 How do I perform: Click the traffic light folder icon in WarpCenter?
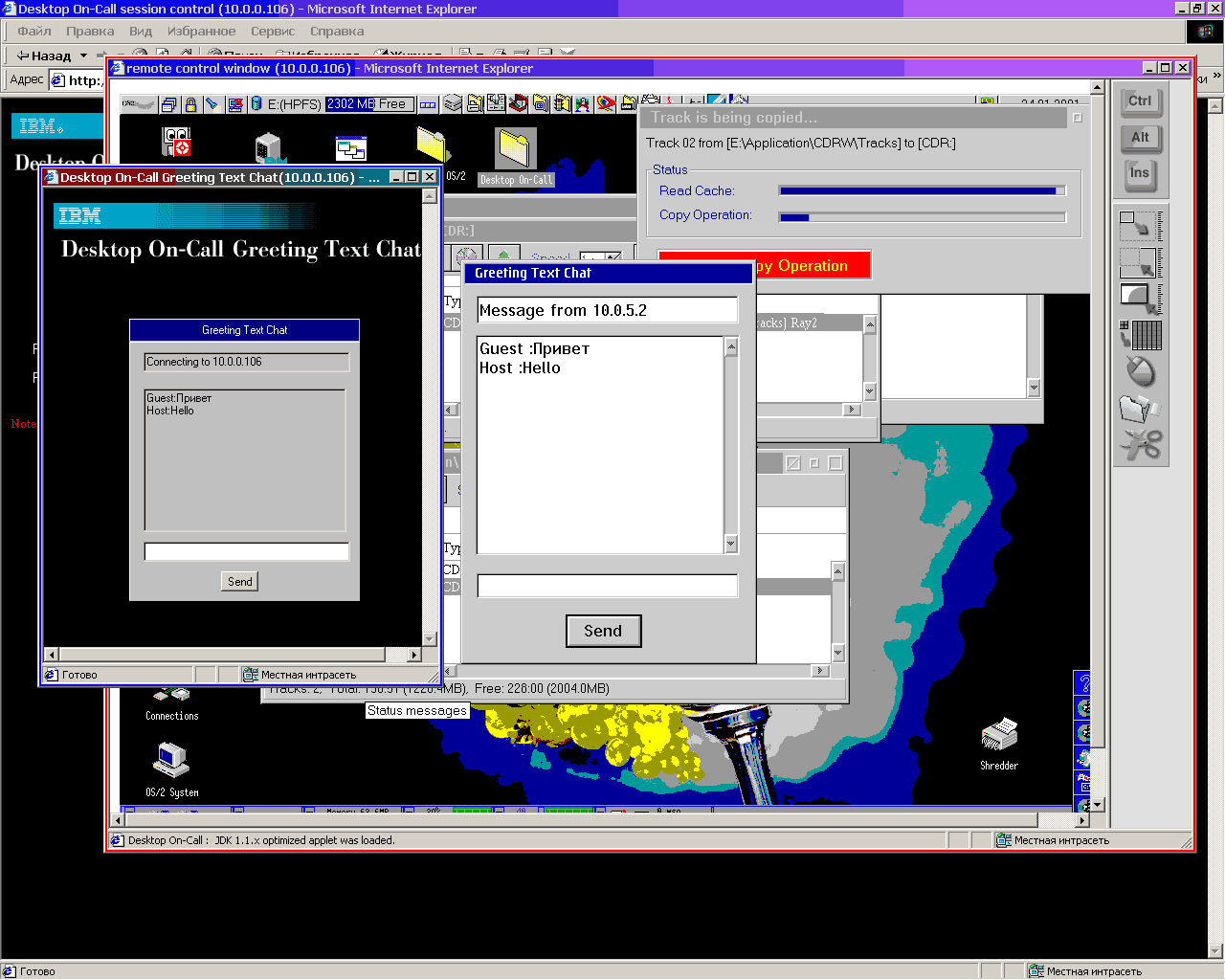[562, 103]
